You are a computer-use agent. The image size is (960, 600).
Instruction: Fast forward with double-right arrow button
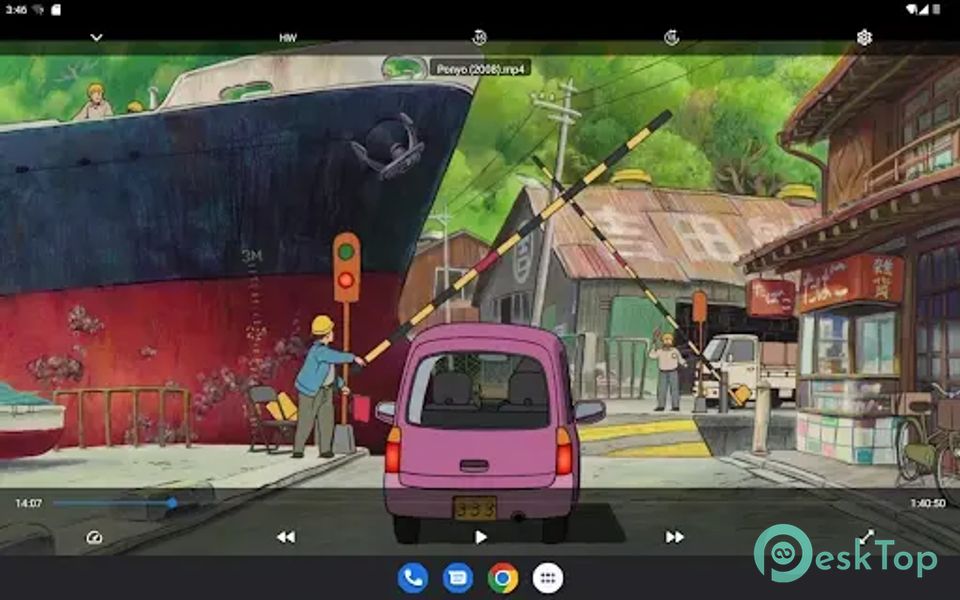point(674,537)
